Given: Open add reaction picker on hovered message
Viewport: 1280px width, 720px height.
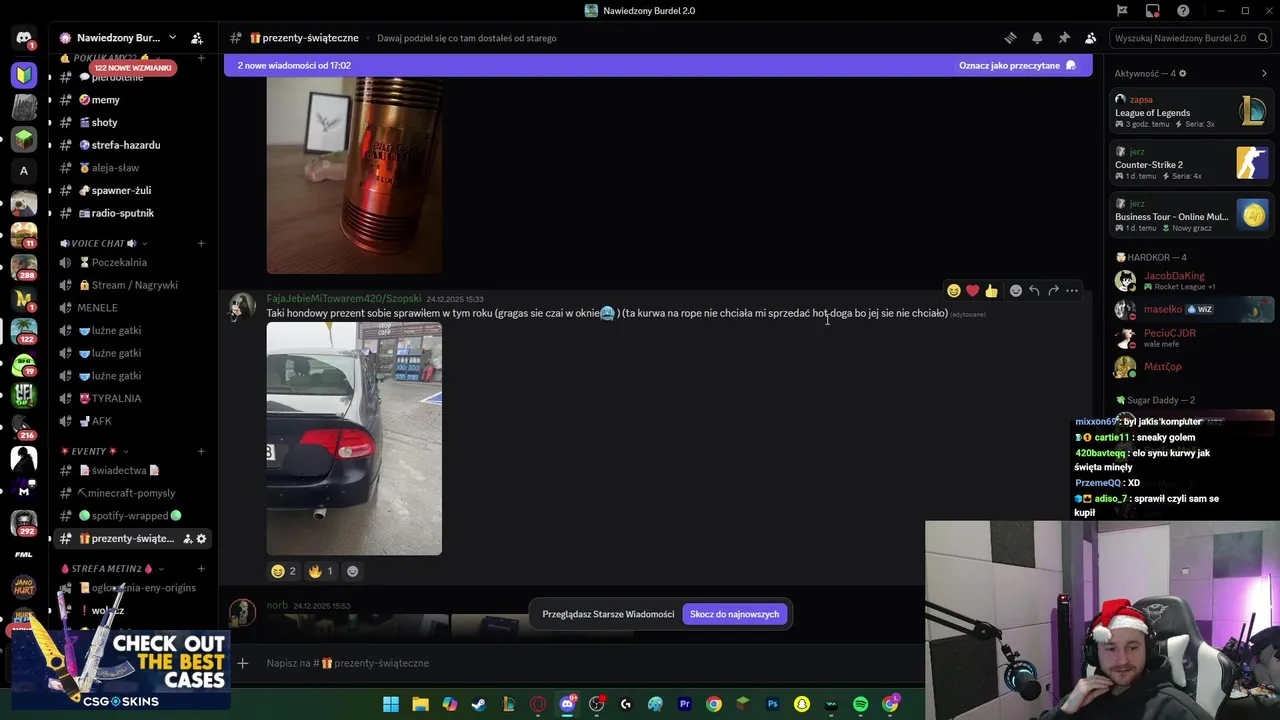Looking at the screenshot, I should (1016, 291).
